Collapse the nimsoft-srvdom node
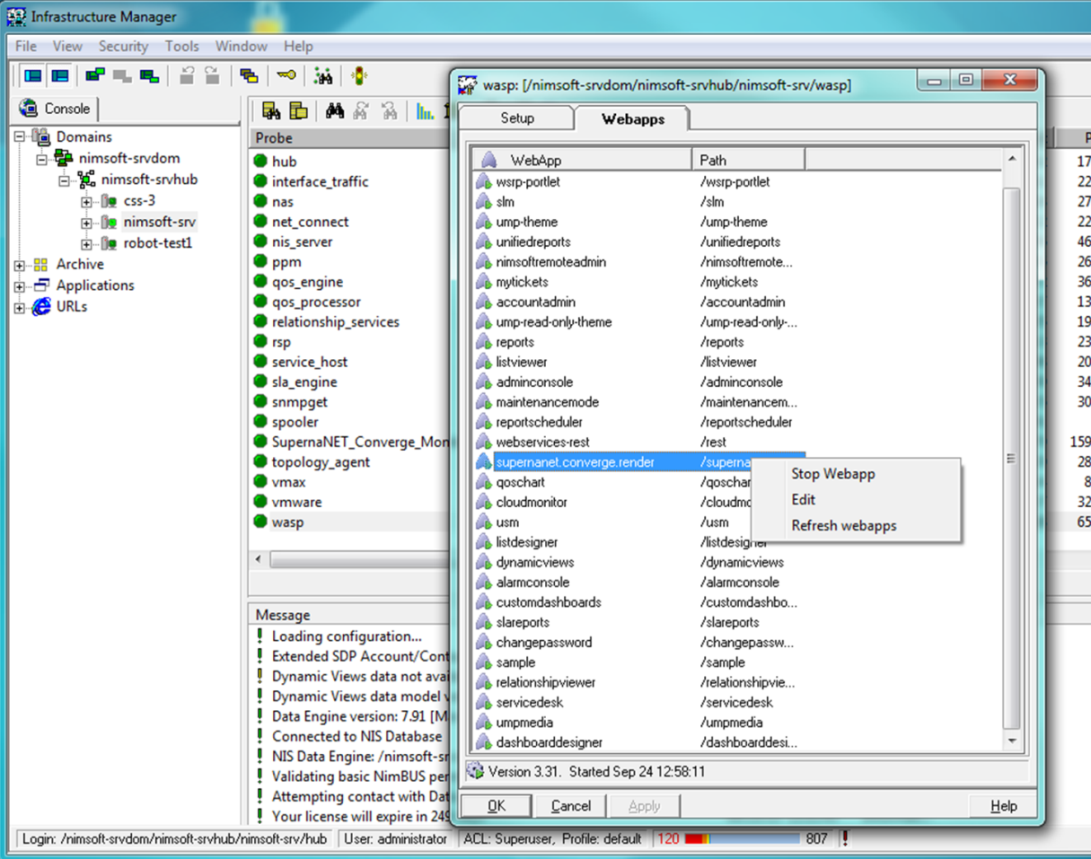Viewport: 1091px width, 859px height. 42,159
